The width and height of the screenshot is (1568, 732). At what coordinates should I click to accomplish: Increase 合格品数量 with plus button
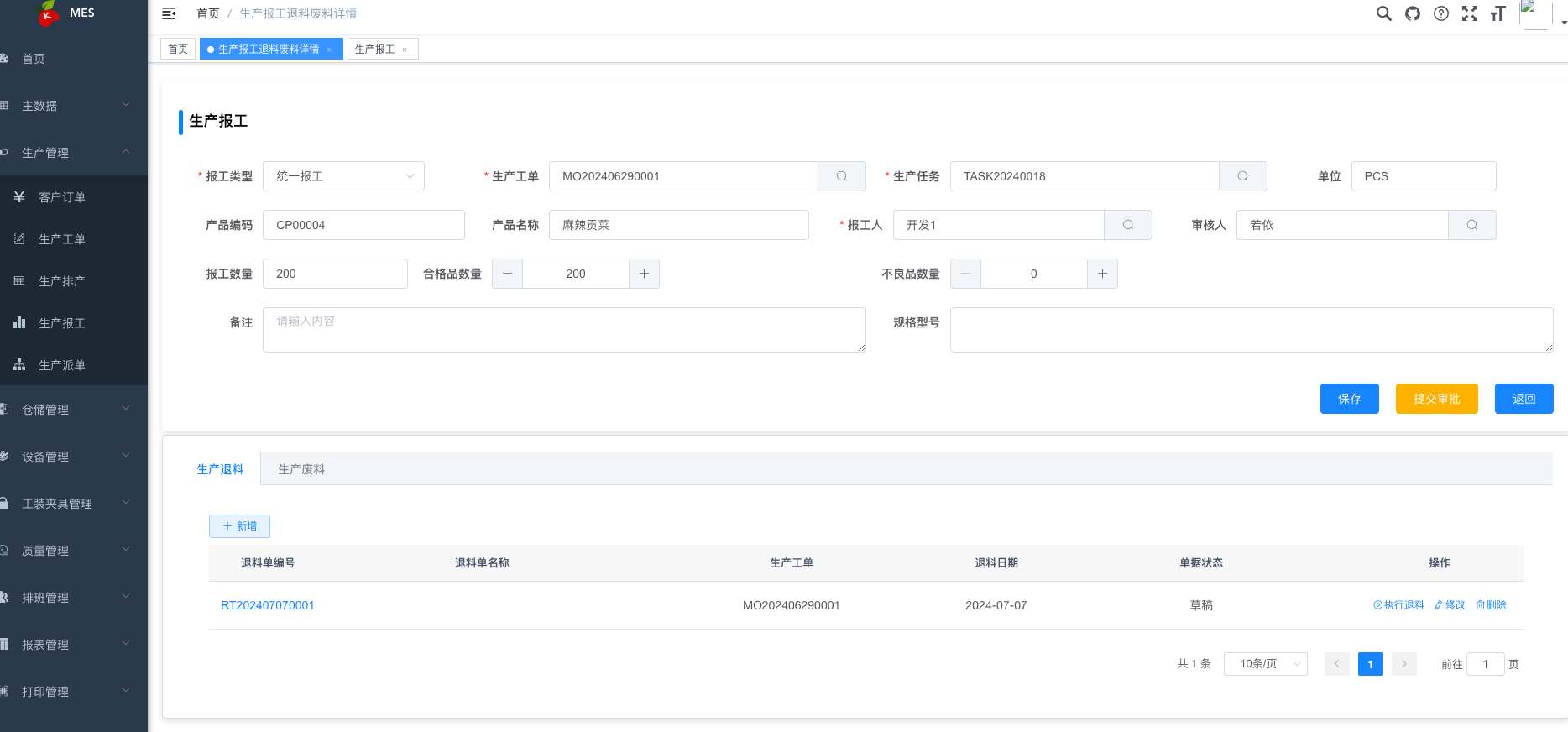point(644,274)
